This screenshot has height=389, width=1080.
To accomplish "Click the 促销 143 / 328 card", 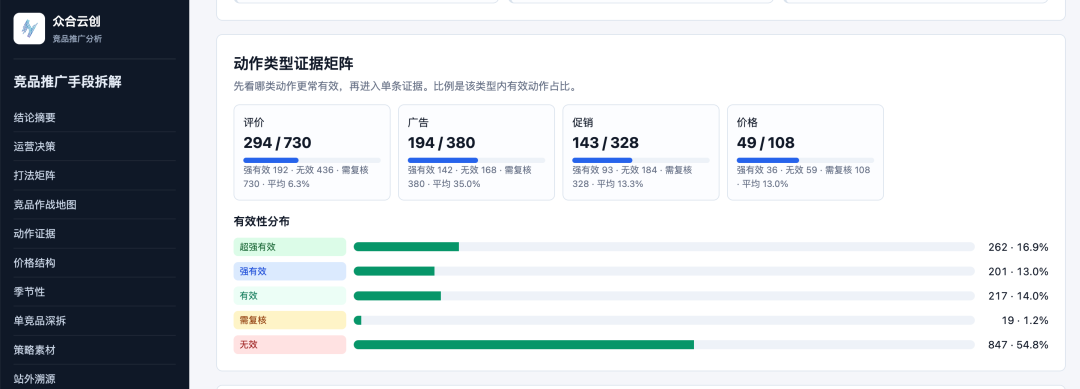I will 641,152.
